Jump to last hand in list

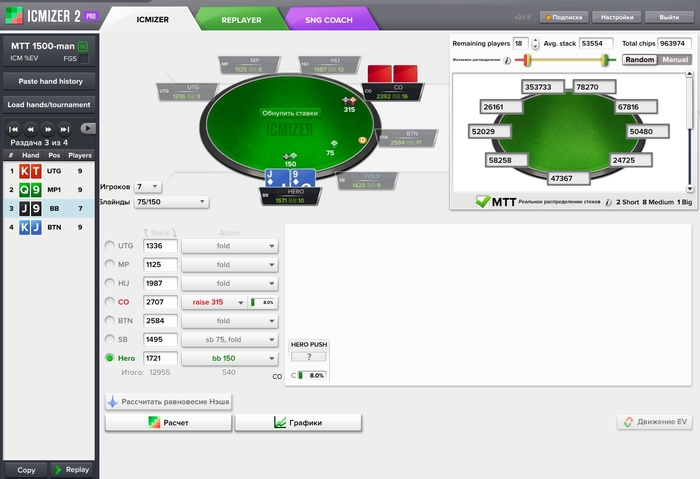click(64, 129)
